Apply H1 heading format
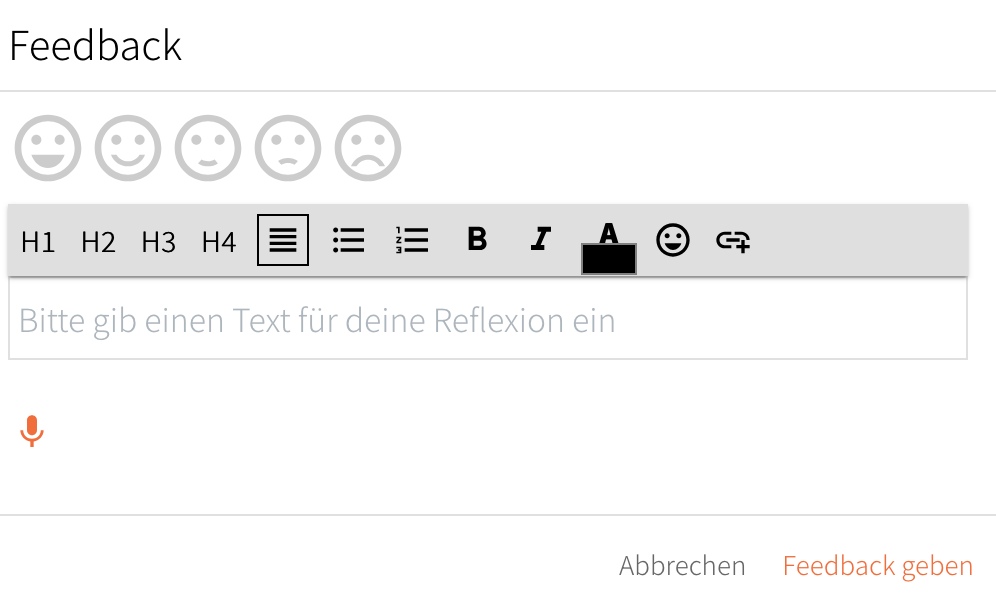This screenshot has height=606, width=996. 38,241
